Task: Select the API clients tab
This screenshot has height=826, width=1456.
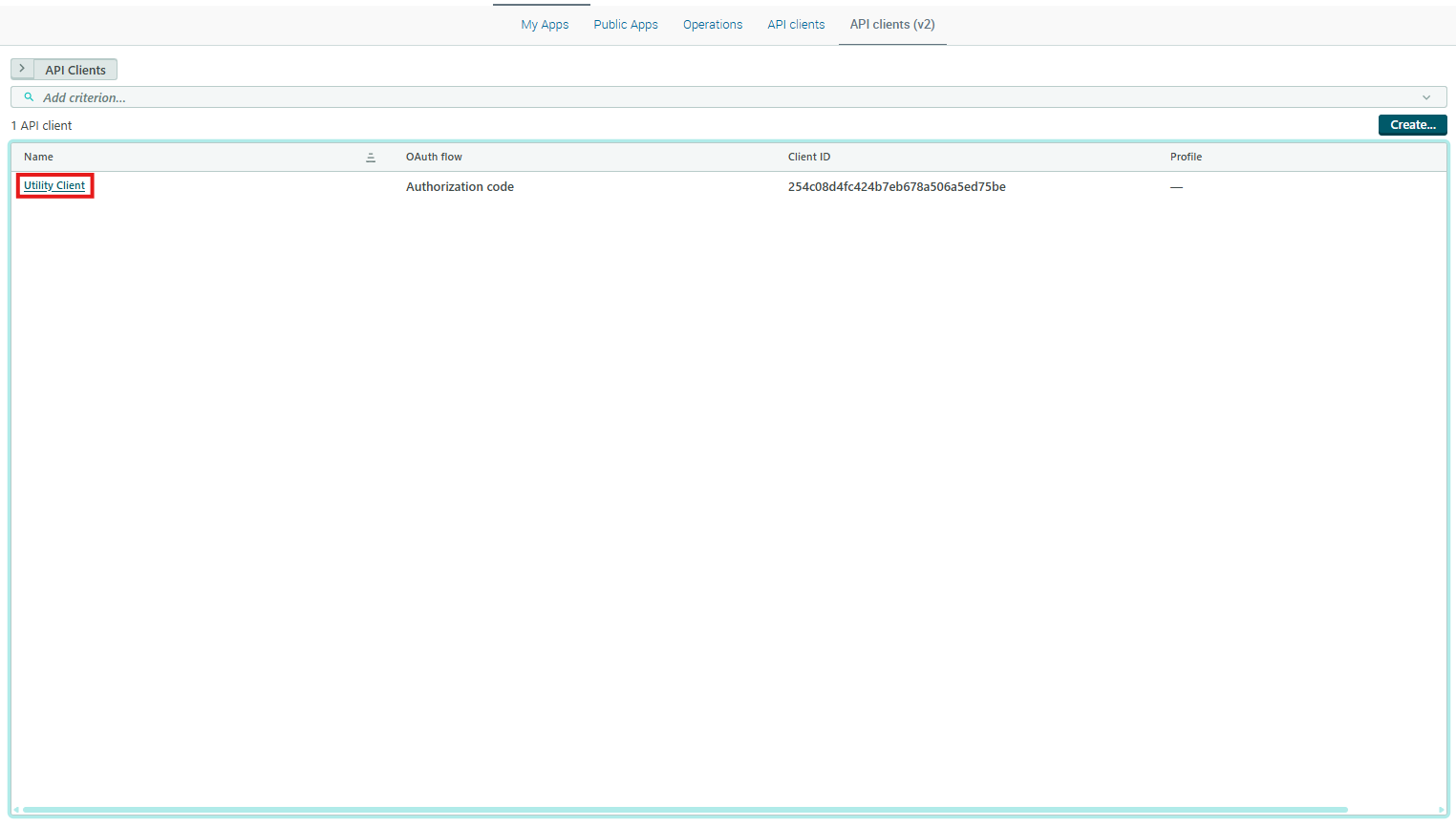Action: [796, 25]
